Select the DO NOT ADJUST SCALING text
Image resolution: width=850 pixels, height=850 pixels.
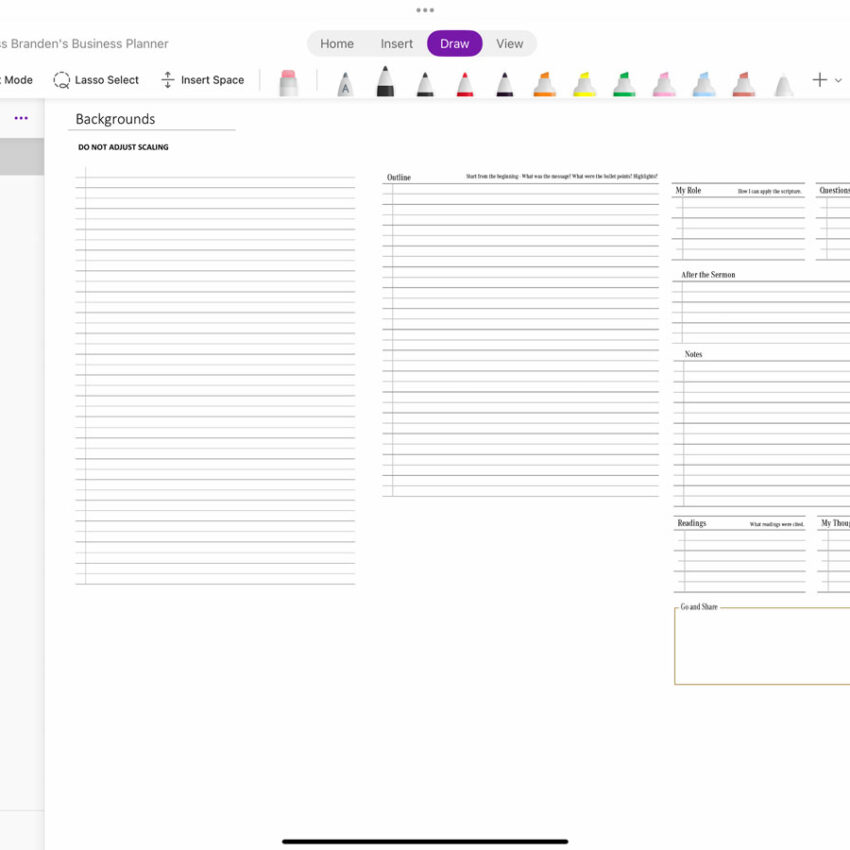pos(123,147)
